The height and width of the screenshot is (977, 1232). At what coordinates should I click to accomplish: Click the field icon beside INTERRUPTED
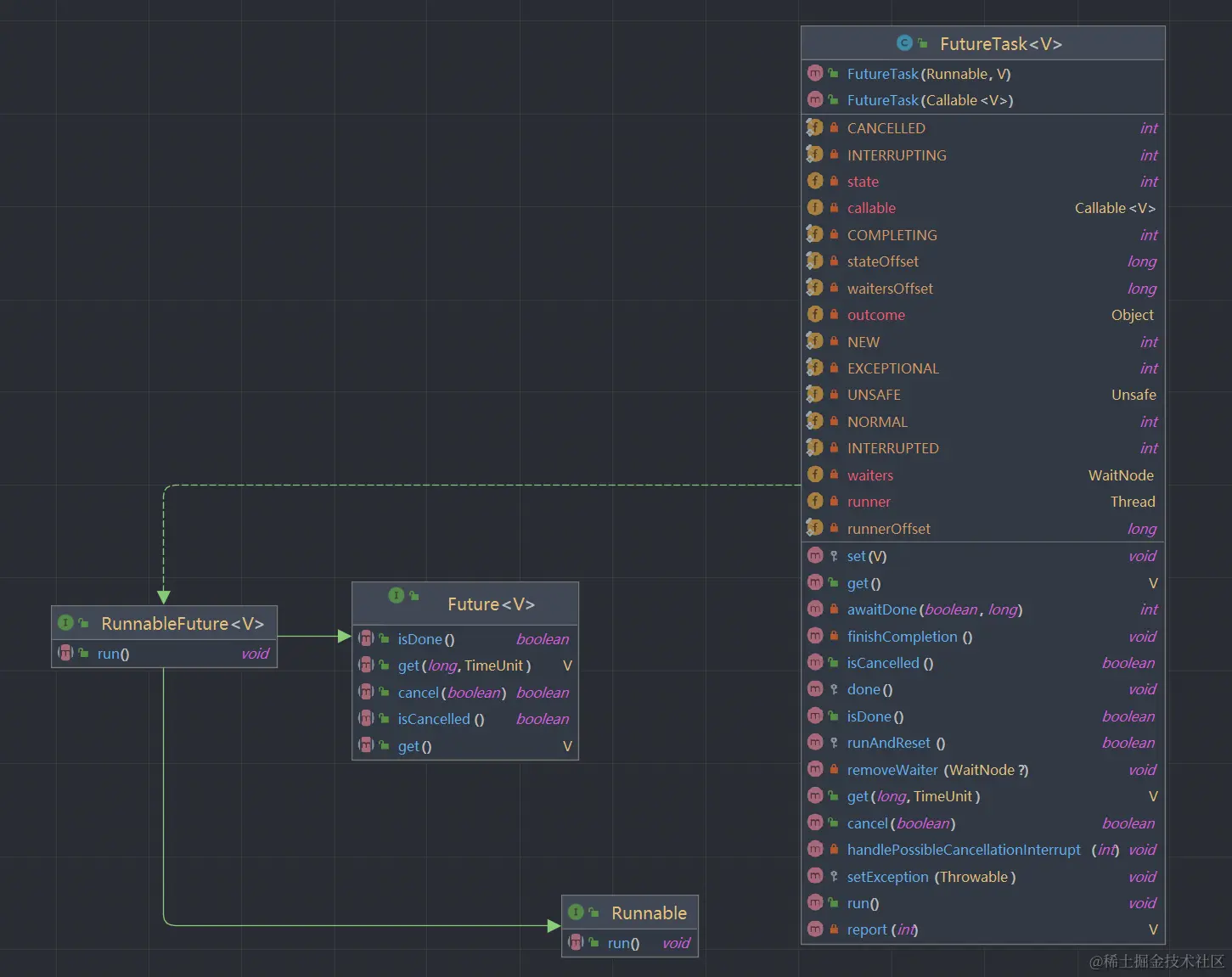[815, 447]
